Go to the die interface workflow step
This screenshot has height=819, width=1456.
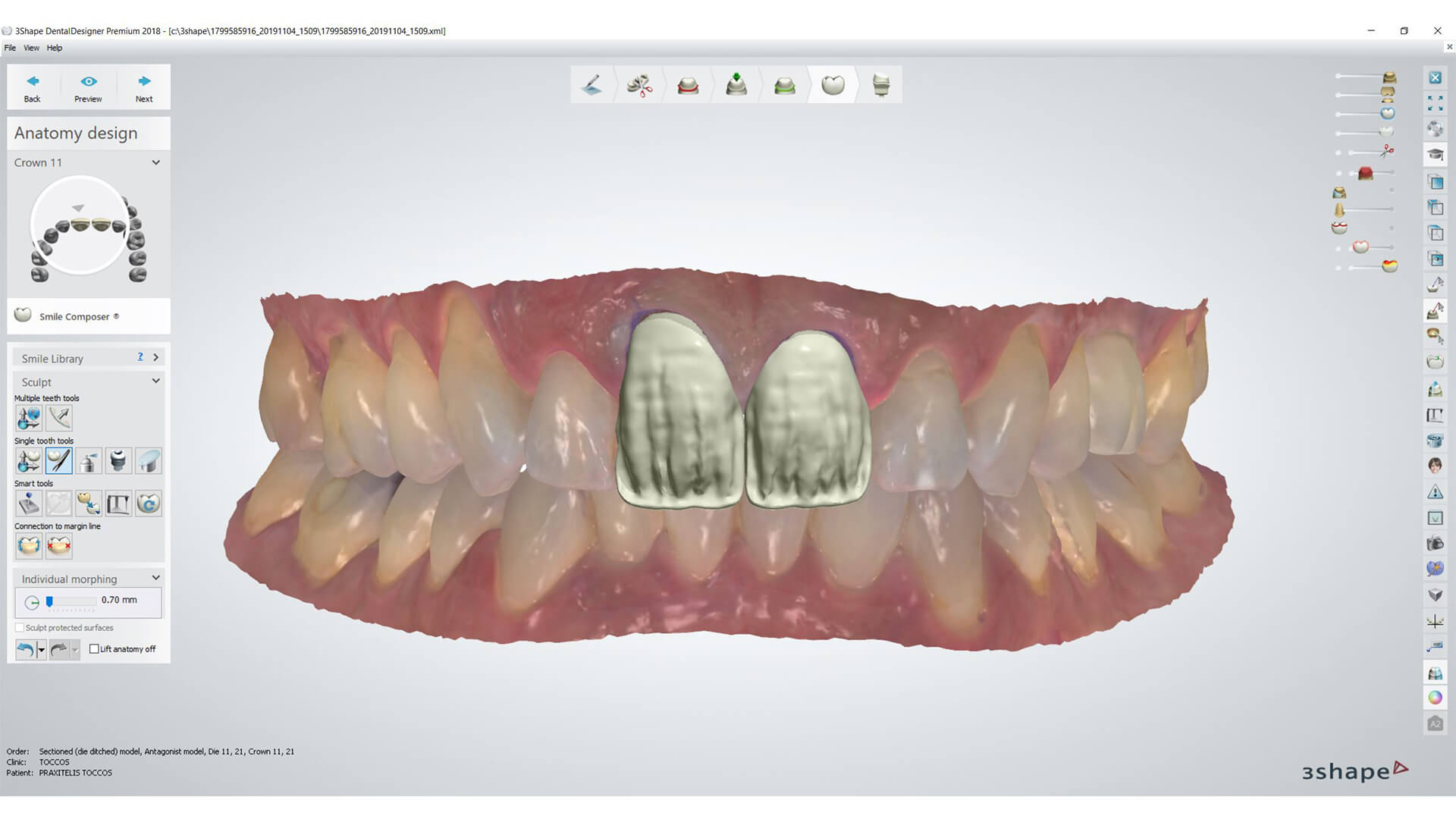(x=785, y=84)
